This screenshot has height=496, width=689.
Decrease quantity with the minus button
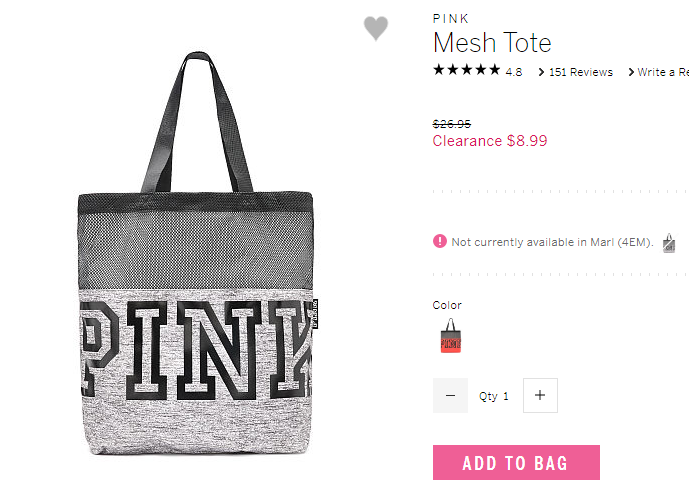click(x=450, y=395)
